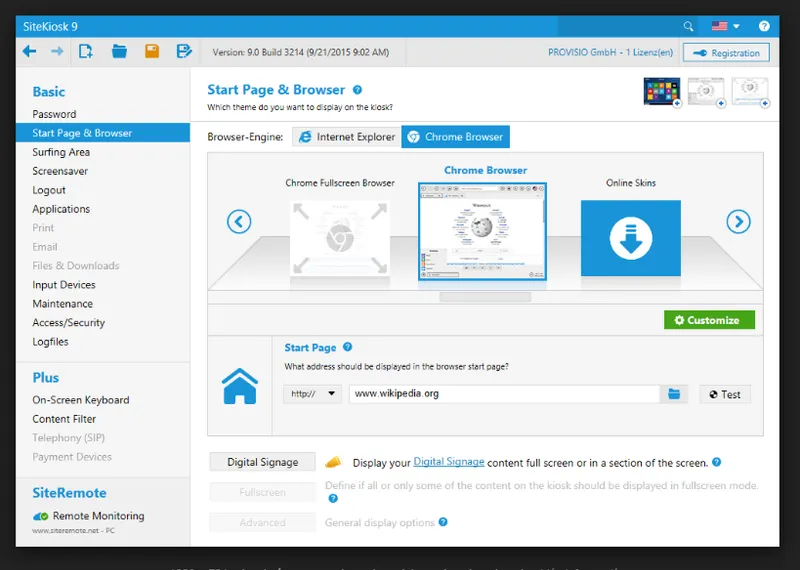The height and width of the screenshot is (570, 800).
Task: Click the orange signage icon
Action: coord(333,462)
